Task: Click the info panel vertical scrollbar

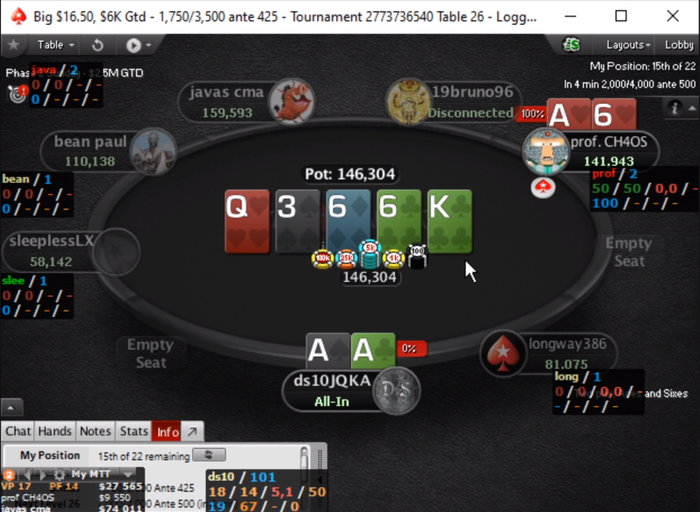Action: click(304, 458)
